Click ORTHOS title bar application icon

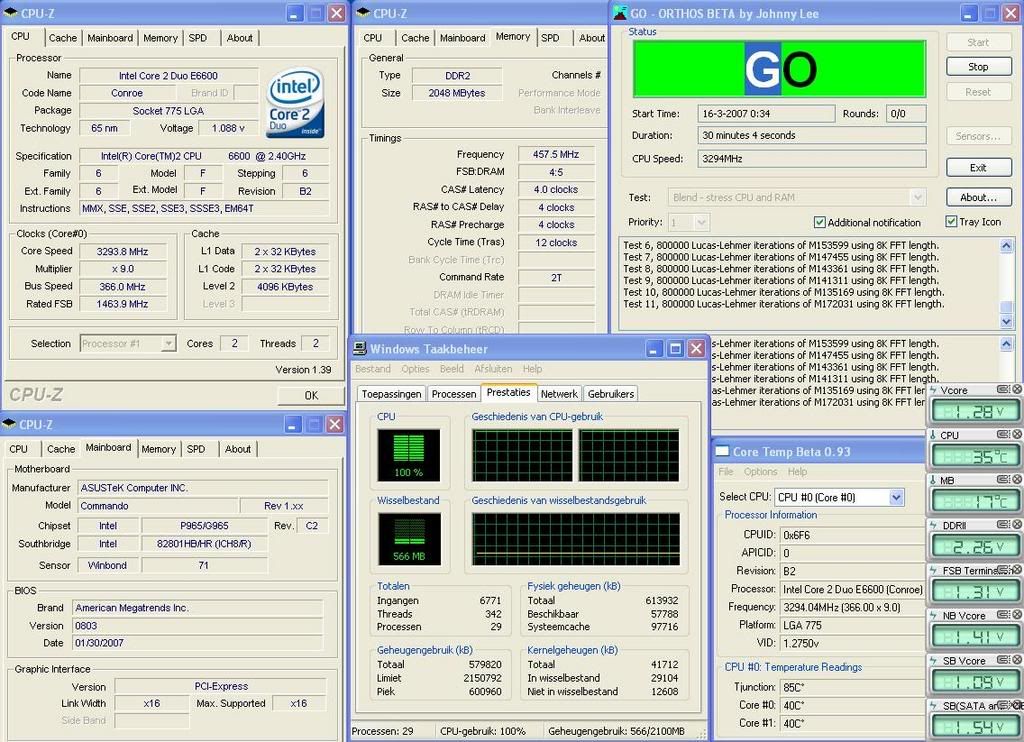tap(620, 13)
